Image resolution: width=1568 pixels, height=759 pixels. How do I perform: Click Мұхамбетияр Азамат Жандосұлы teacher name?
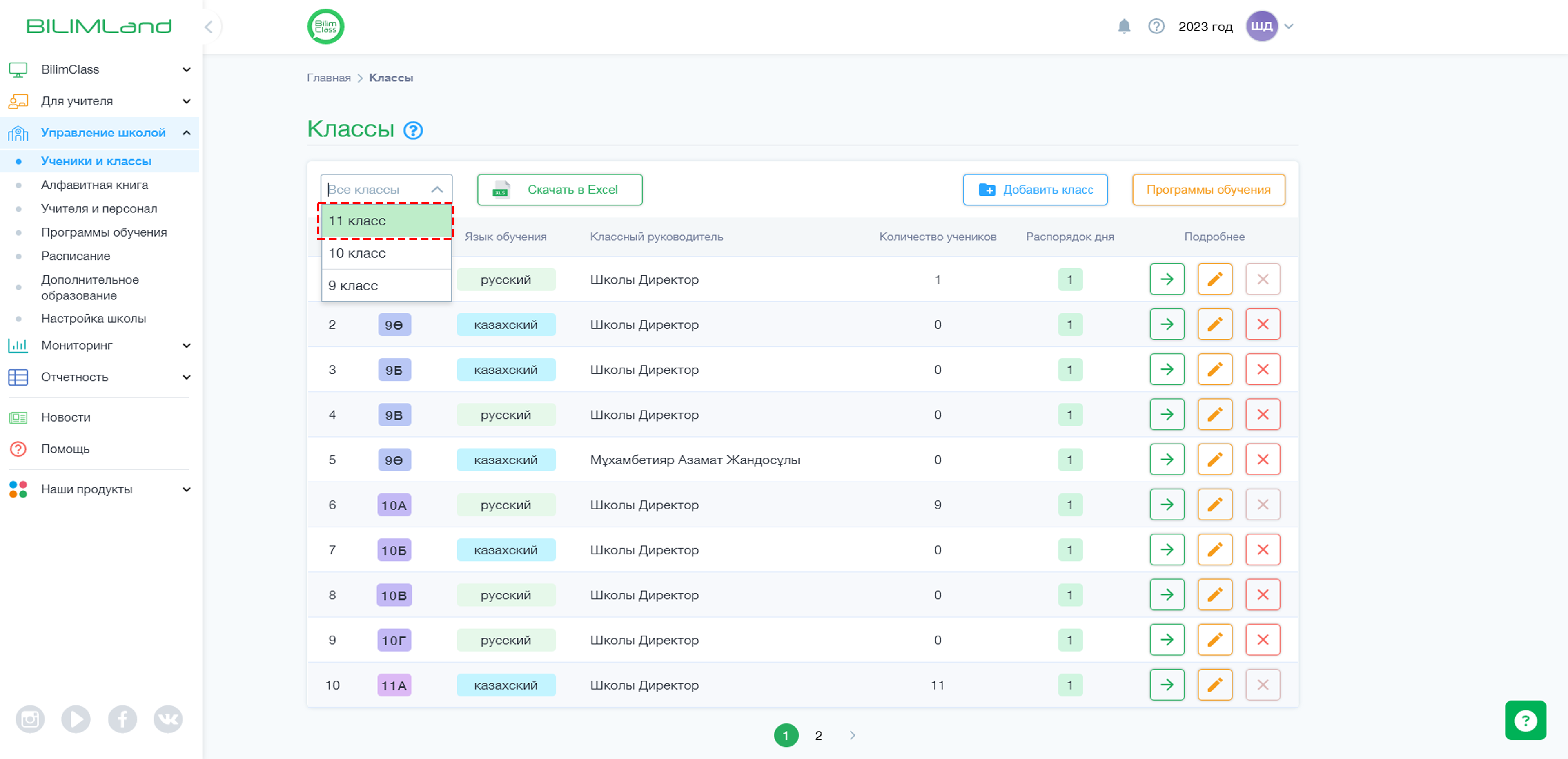[695, 460]
